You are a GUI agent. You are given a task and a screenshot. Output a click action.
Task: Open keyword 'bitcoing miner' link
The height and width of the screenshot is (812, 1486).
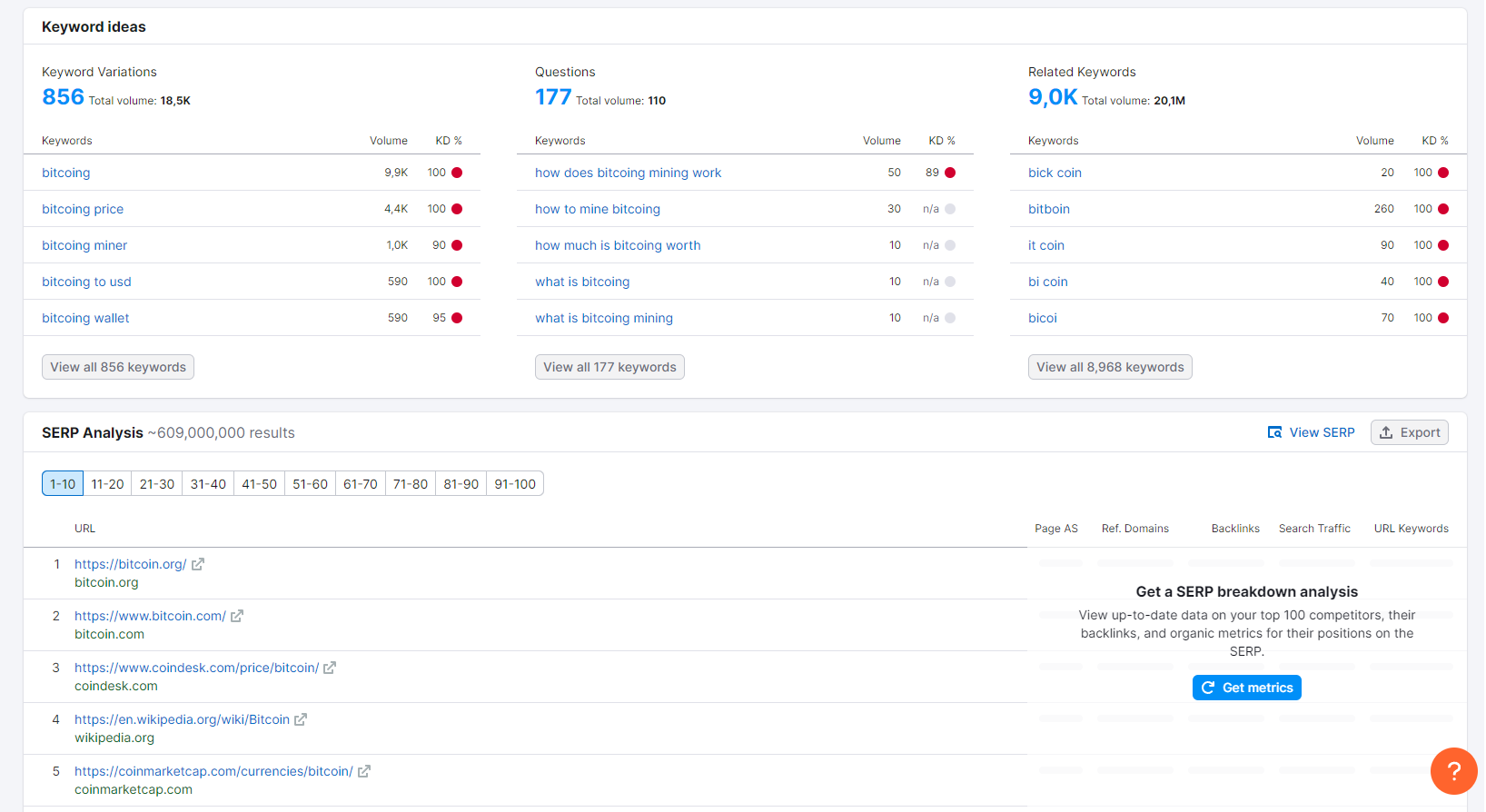coord(84,245)
